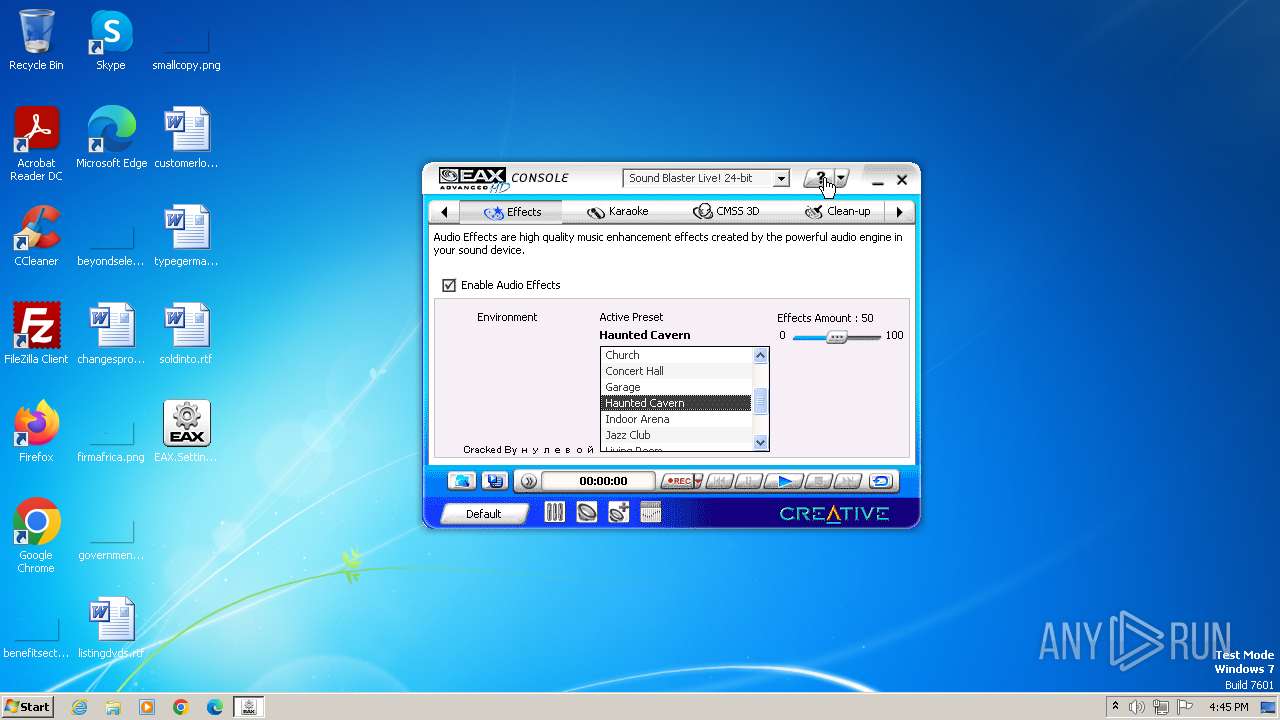Toggle the repeat loop icon
This screenshot has height=720, width=1280.
click(x=880, y=481)
